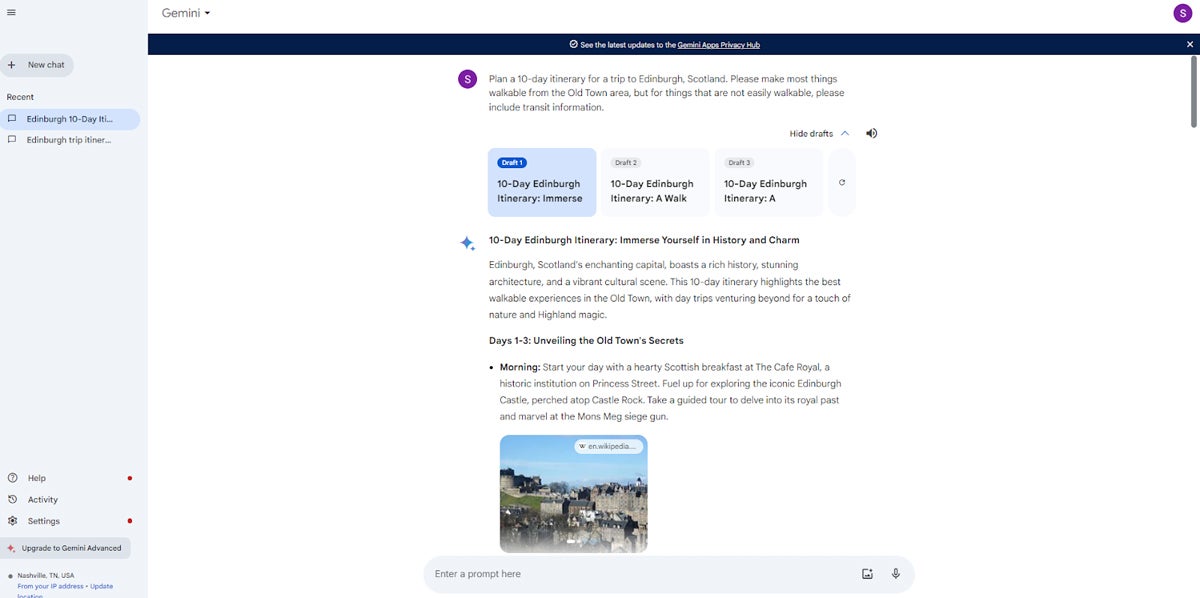Click the microphone icon in prompt bar

click(896, 574)
